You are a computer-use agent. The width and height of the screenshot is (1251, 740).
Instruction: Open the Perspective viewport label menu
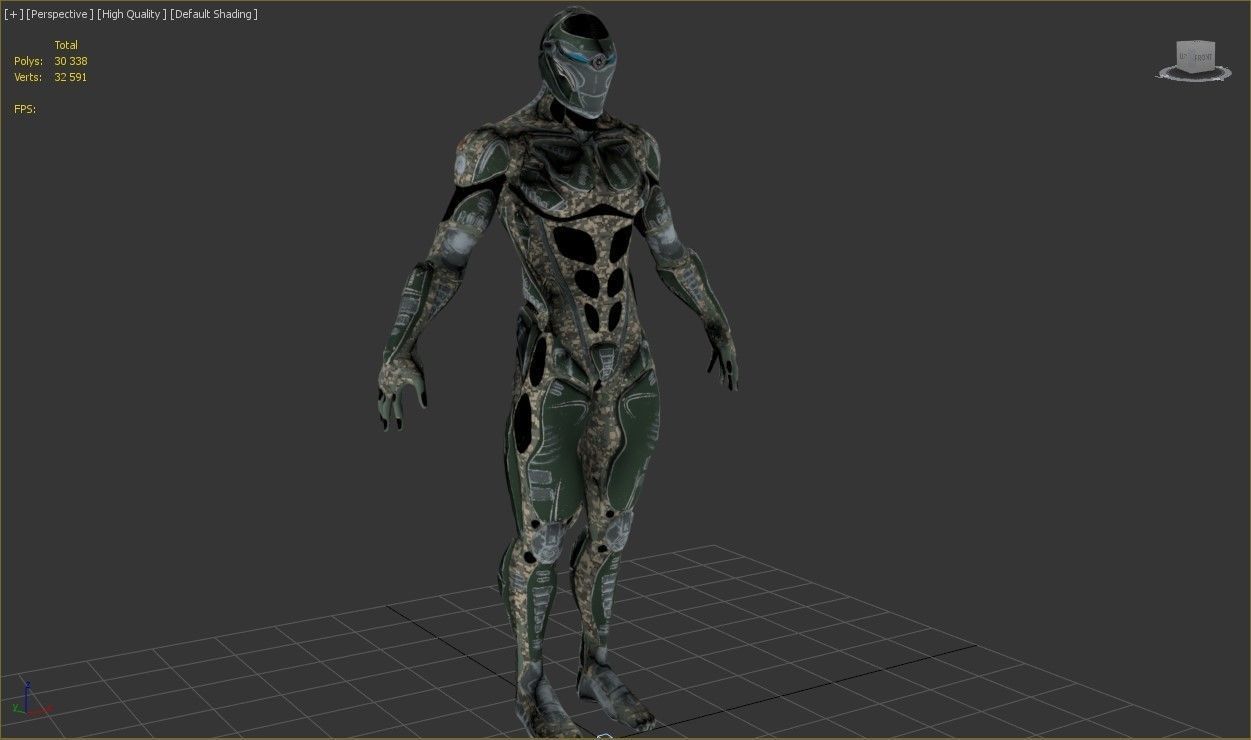click(x=60, y=14)
